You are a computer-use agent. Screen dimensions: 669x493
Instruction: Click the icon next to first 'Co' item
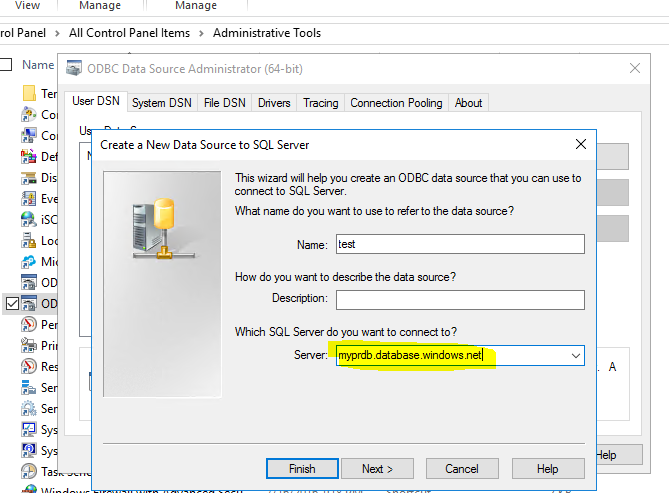coord(29,114)
